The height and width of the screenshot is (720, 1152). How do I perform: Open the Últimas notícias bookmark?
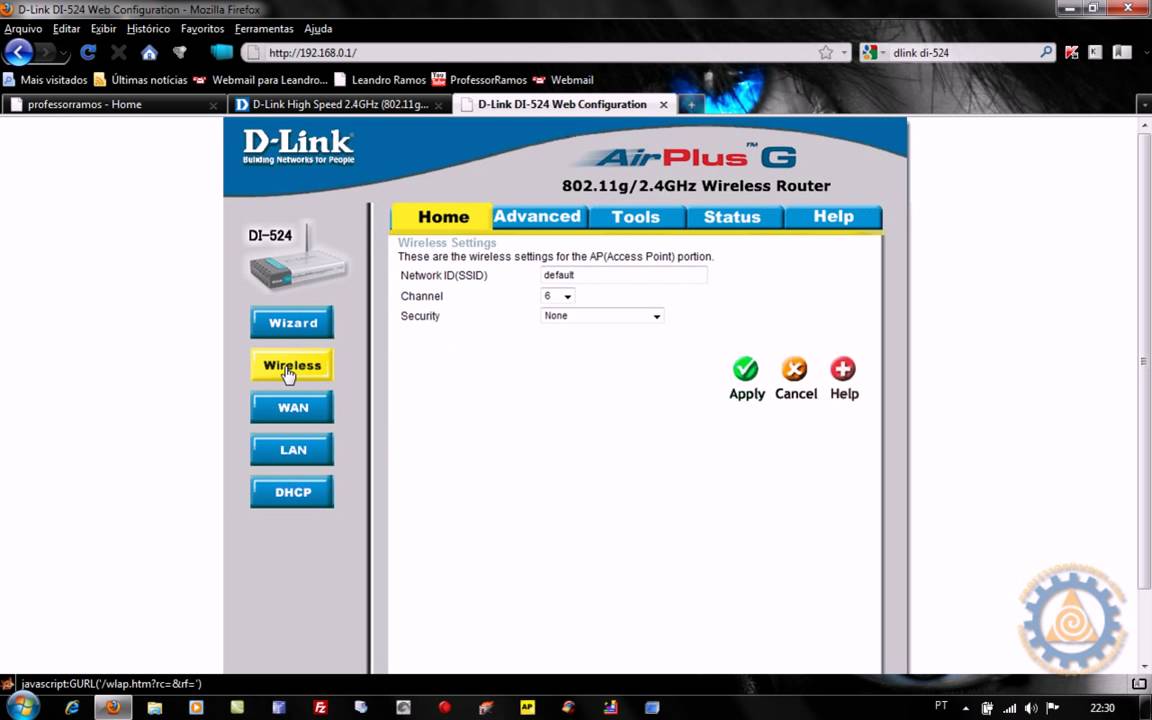coord(141,80)
